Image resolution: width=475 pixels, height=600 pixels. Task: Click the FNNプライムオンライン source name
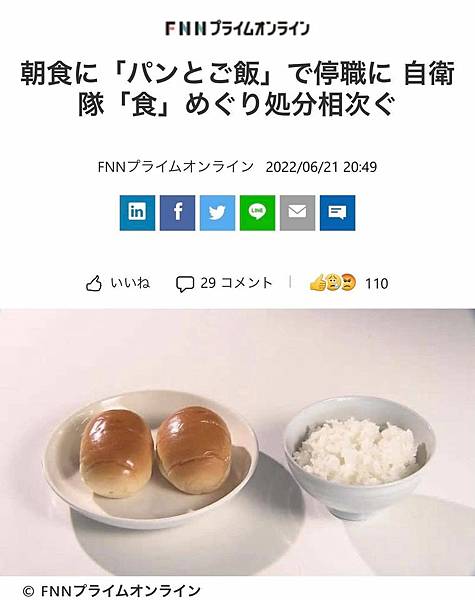[x=176, y=167]
